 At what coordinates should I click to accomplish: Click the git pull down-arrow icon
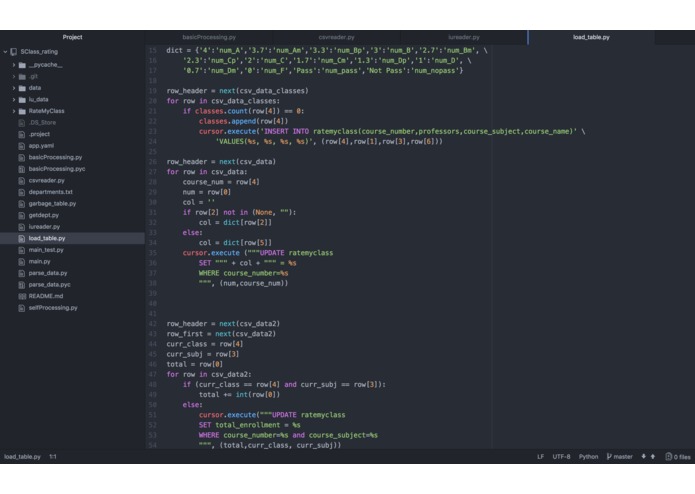click(644, 456)
